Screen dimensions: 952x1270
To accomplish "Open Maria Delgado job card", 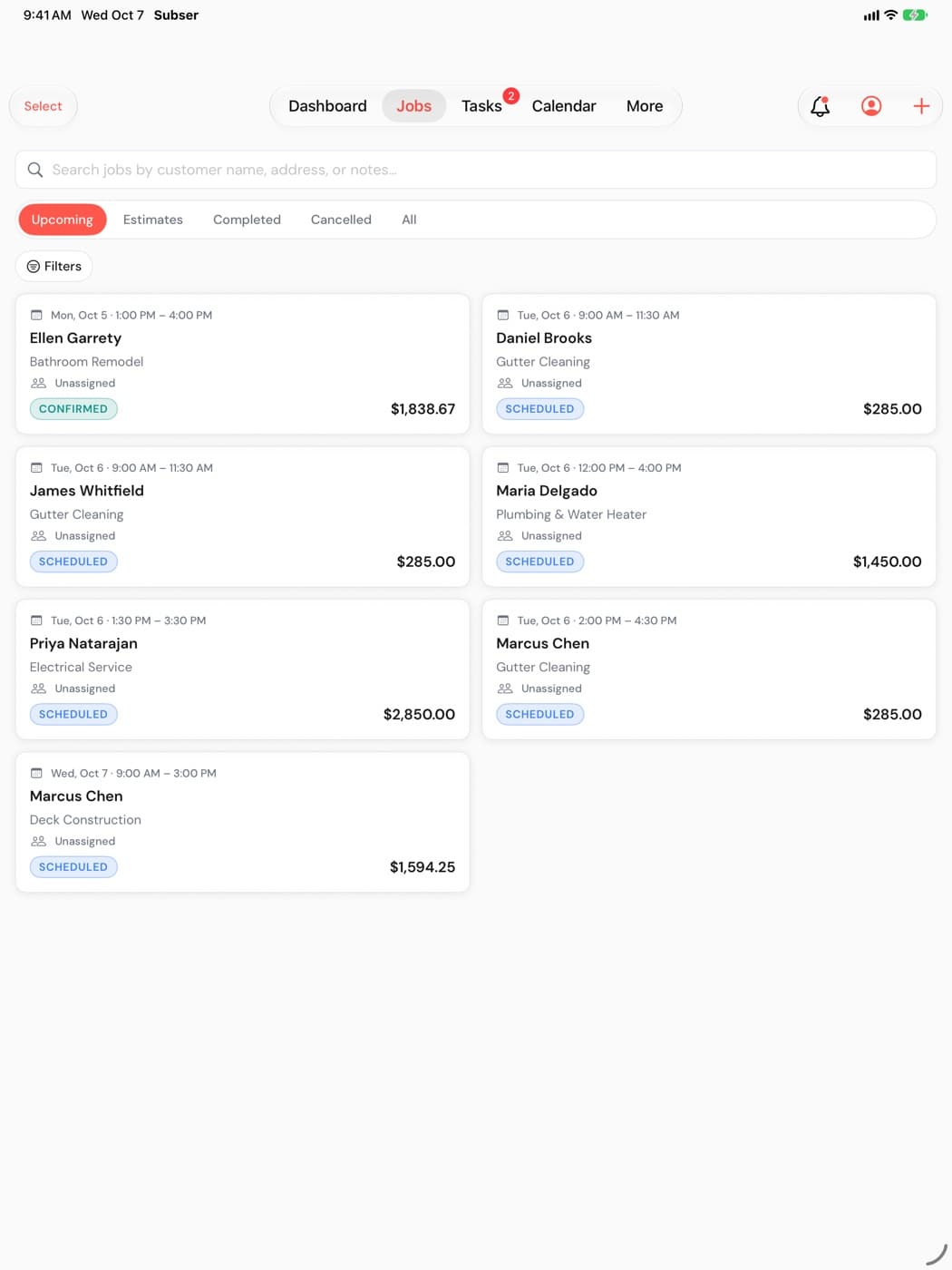I will [709, 516].
